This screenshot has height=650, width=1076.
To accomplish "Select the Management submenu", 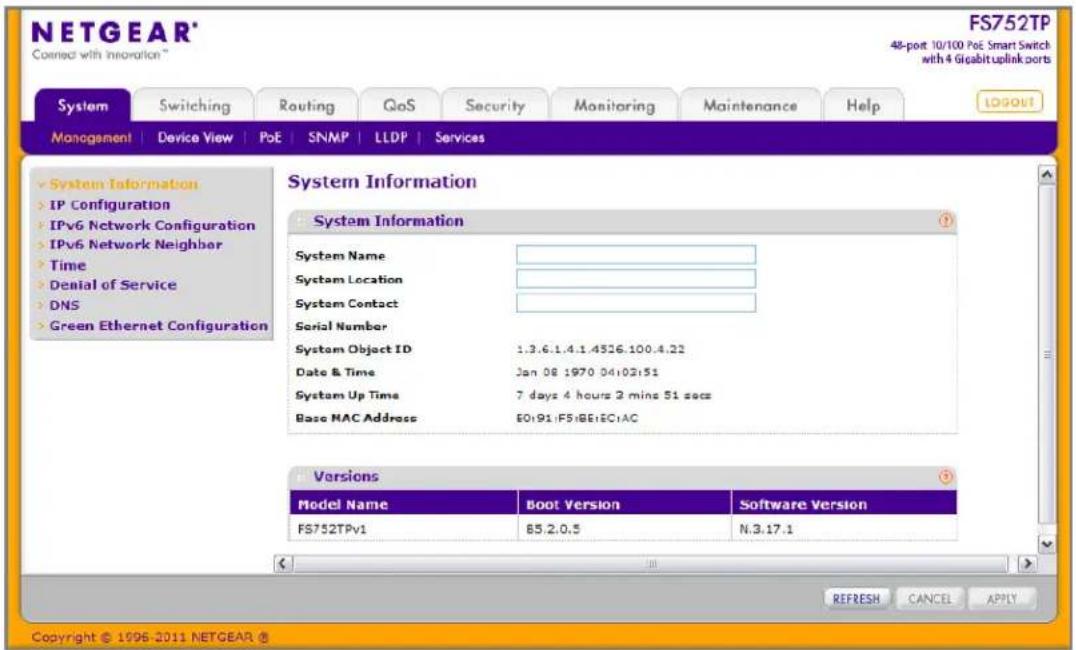I will [x=91, y=138].
